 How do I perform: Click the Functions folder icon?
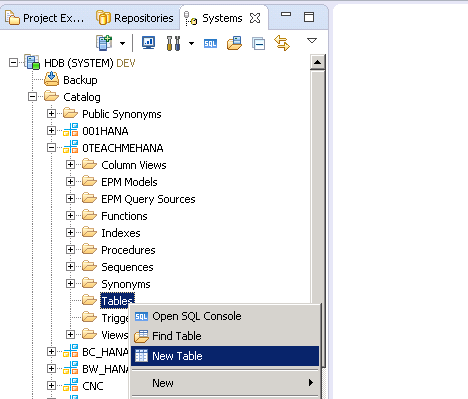[x=89, y=215]
